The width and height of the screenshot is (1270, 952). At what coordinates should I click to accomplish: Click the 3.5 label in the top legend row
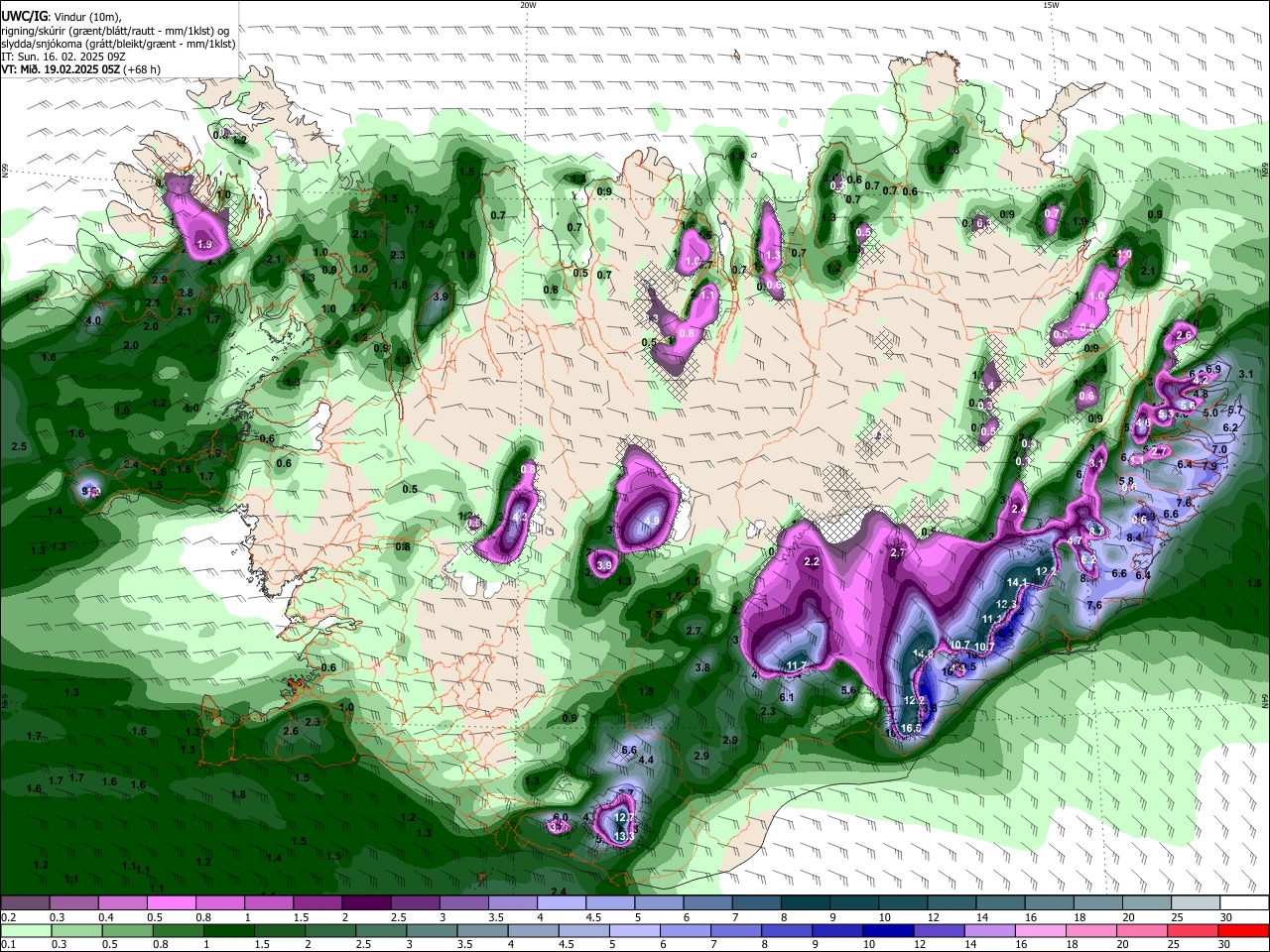pyautogui.click(x=496, y=917)
